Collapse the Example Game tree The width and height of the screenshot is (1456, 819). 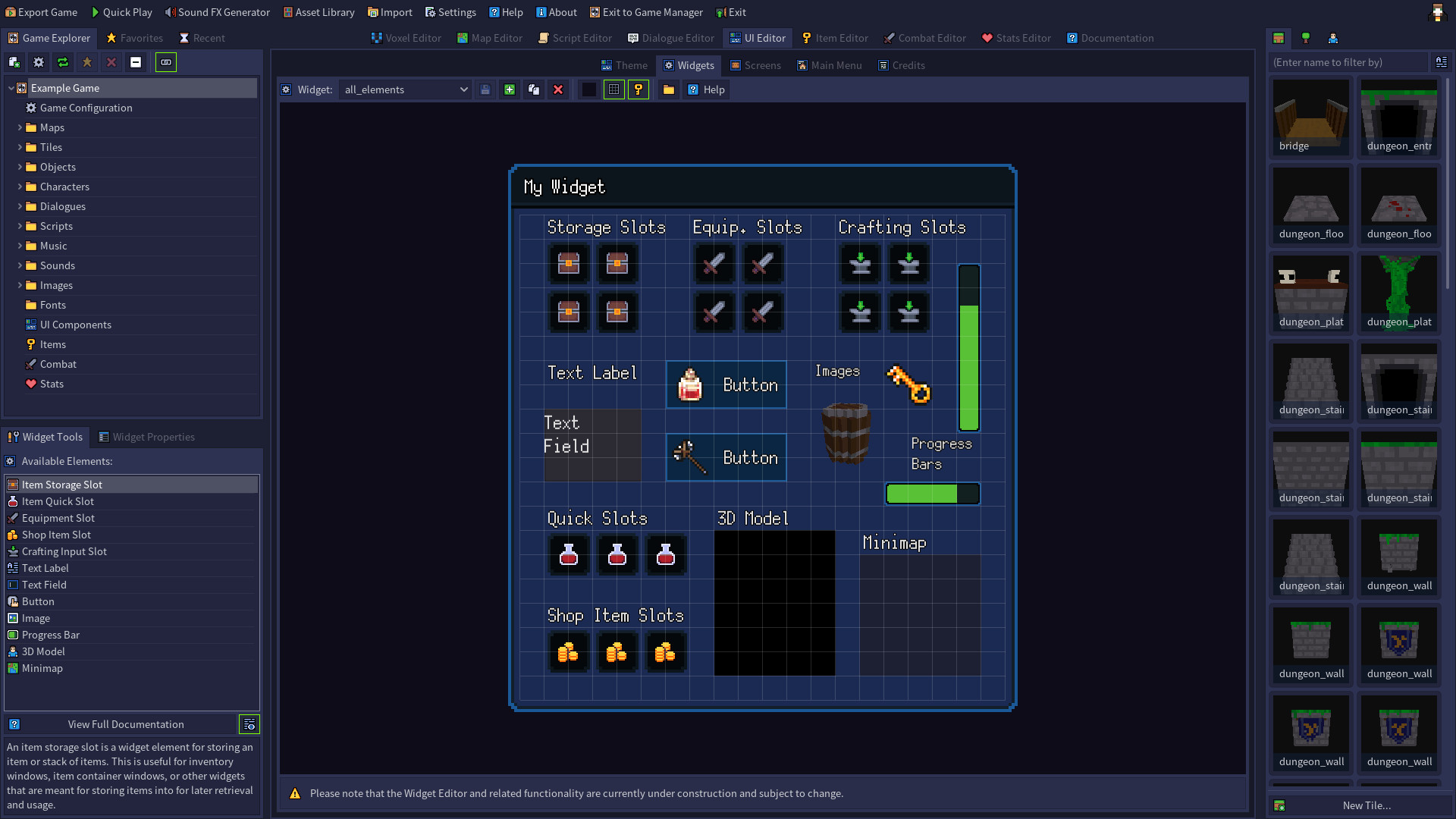click(10, 88)
